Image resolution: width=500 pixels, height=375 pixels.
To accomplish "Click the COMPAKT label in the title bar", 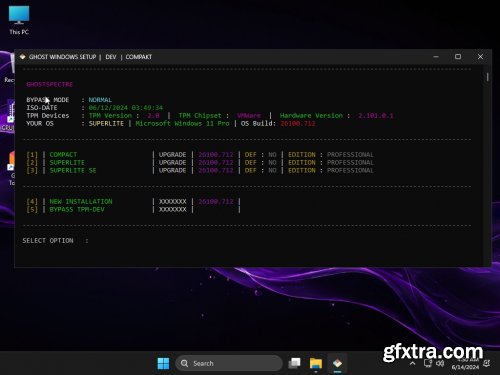I will [x=139, y=57].
